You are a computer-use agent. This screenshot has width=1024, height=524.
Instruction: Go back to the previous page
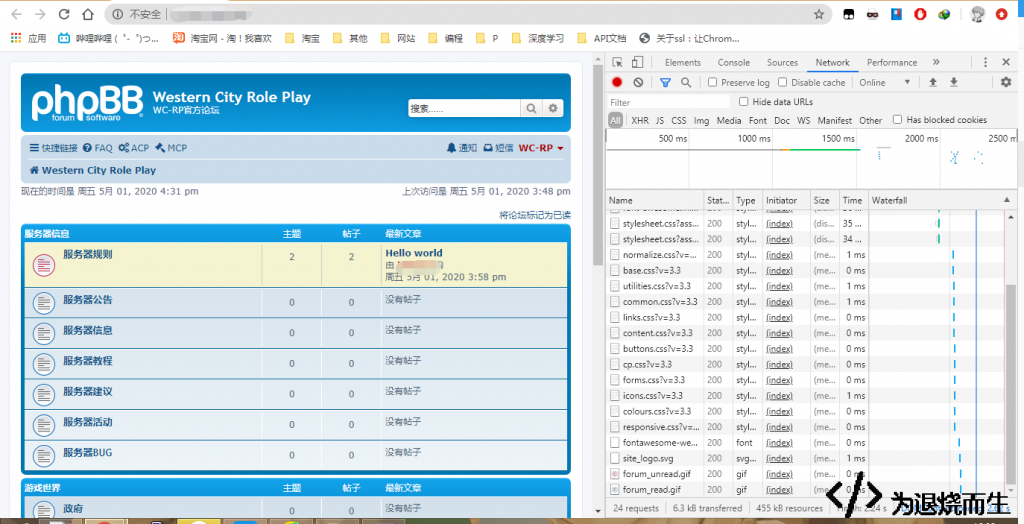(16, 14)
